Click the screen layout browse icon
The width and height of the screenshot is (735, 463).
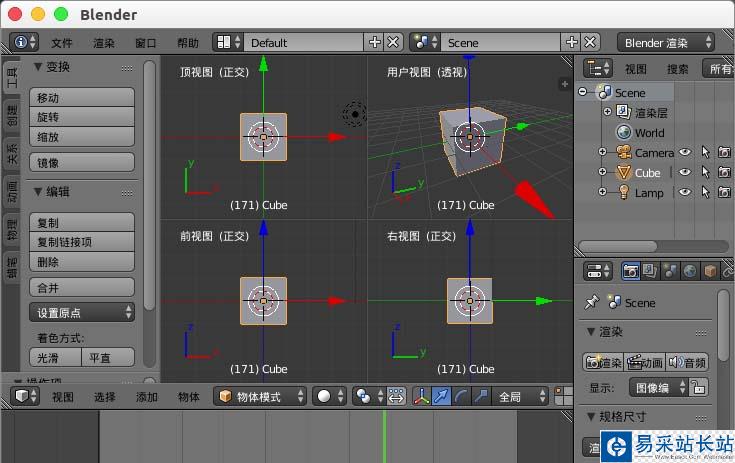(228, 43)
